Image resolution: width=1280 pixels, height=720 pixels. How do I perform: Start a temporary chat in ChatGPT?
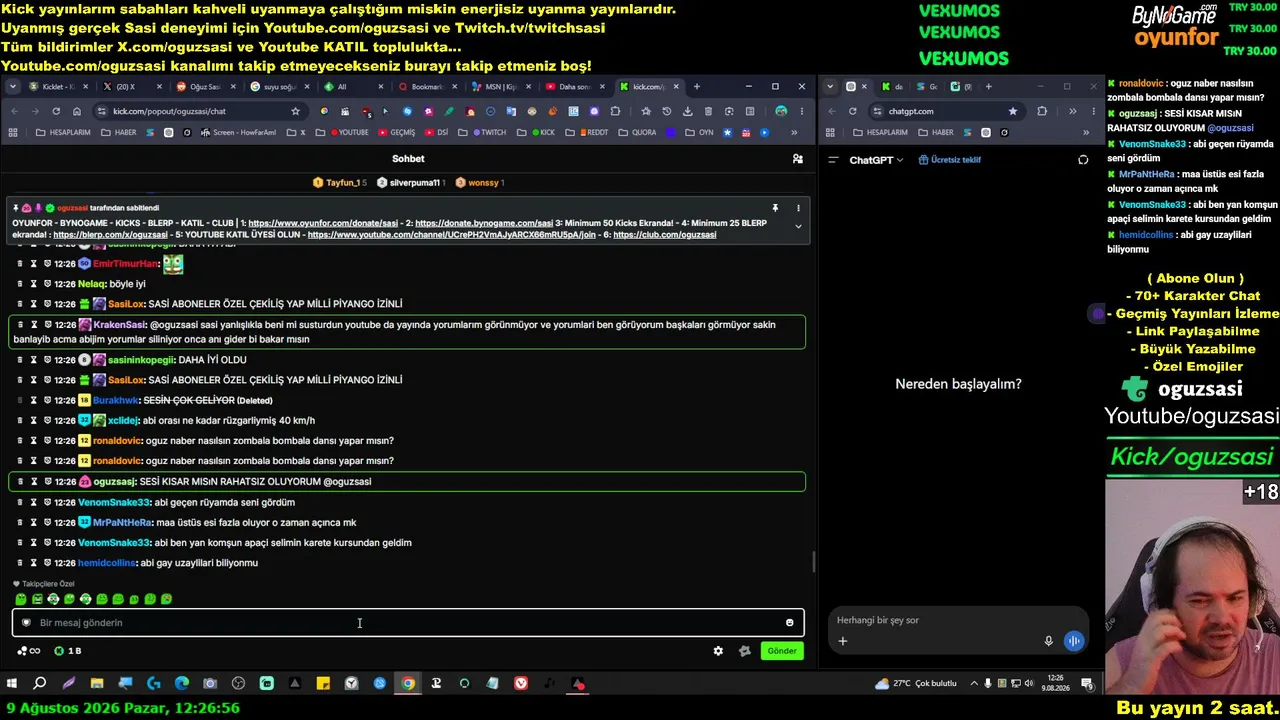click(1083, 160)
